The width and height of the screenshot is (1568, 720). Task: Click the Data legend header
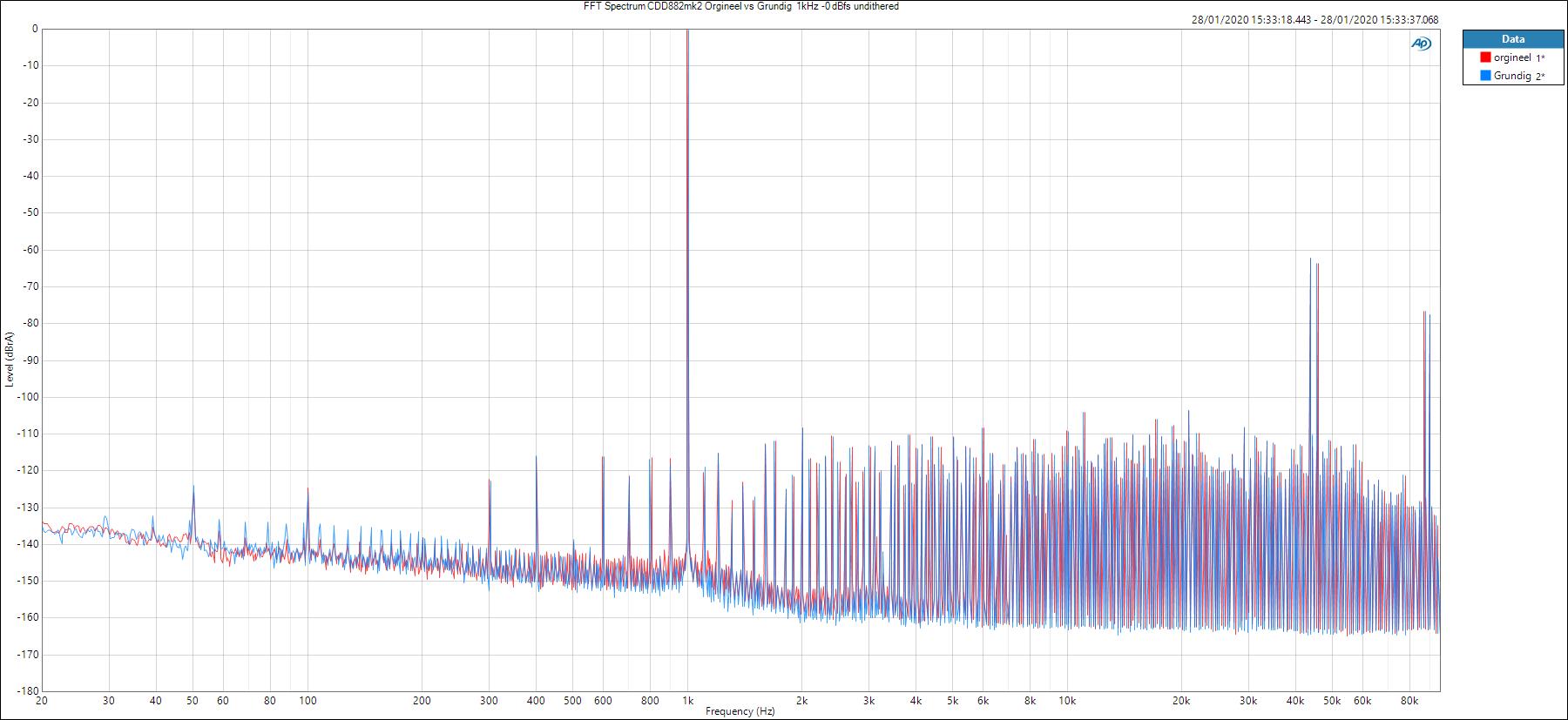point(1513,39)
